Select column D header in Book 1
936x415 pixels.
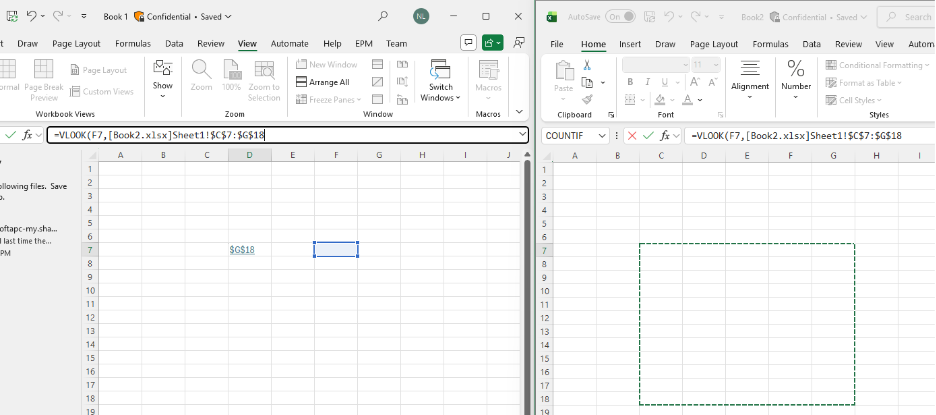[250, 155]
